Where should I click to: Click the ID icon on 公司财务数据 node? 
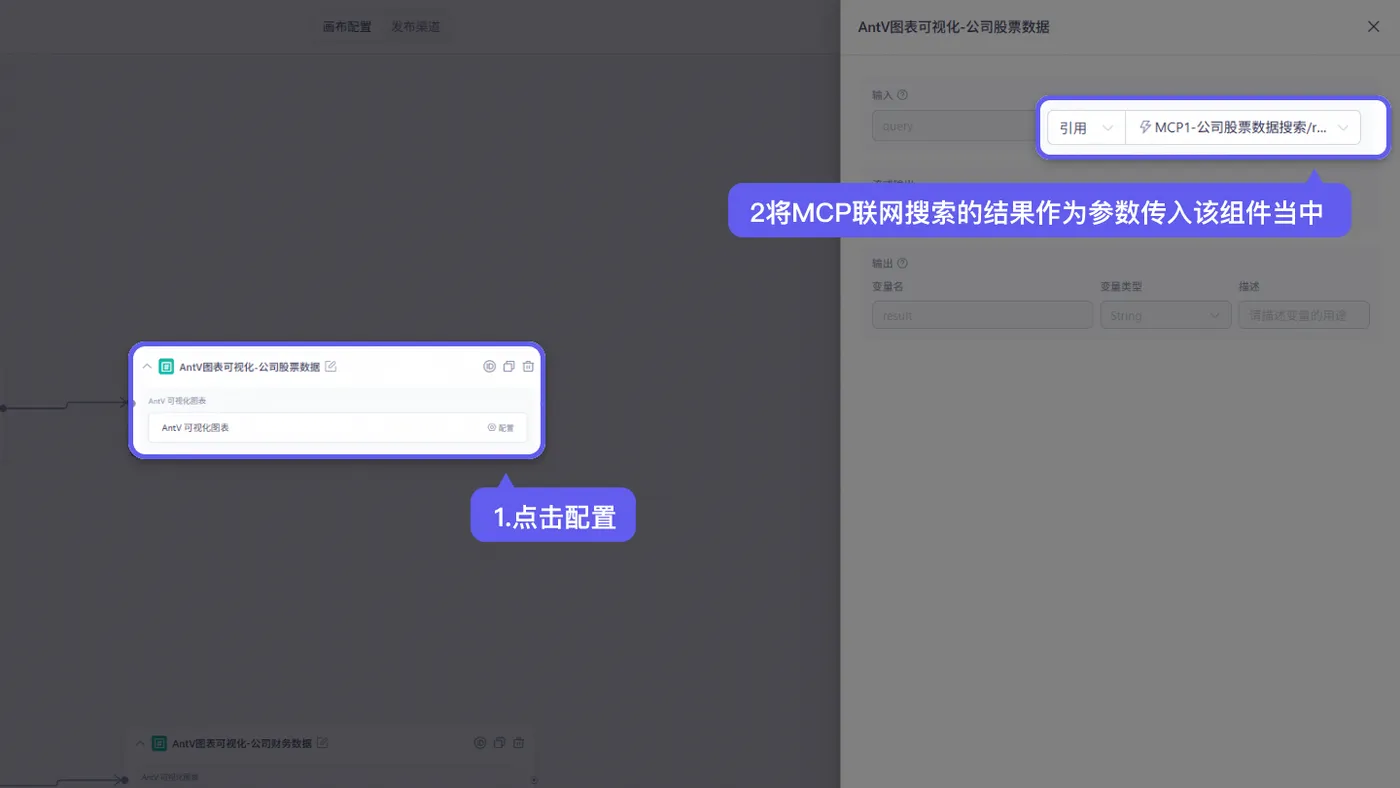(x=480, y=743)
